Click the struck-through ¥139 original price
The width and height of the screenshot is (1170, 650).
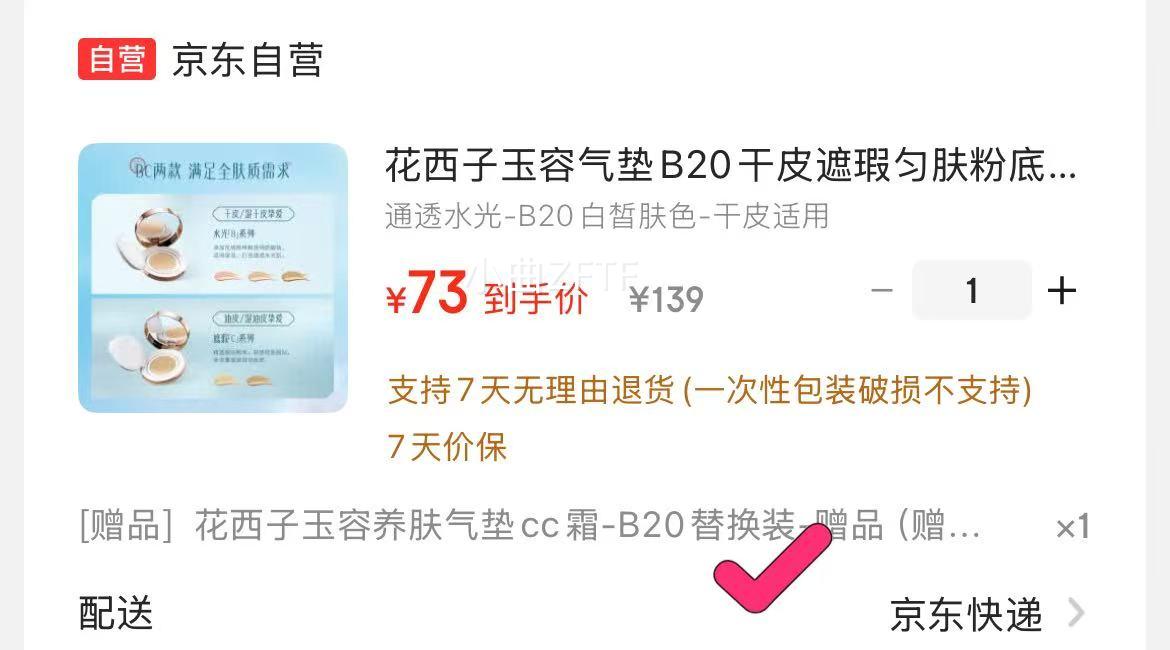[x=666, y=300]
